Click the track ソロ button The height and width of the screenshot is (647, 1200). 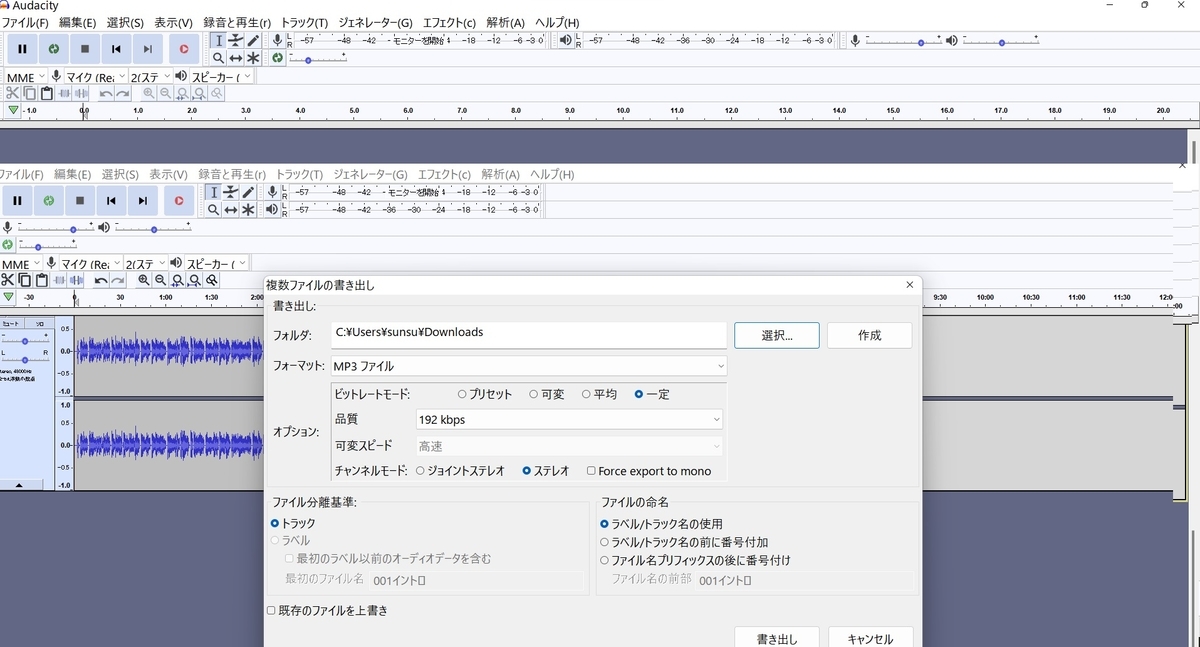pyautogui.click(x=39, y=324)
